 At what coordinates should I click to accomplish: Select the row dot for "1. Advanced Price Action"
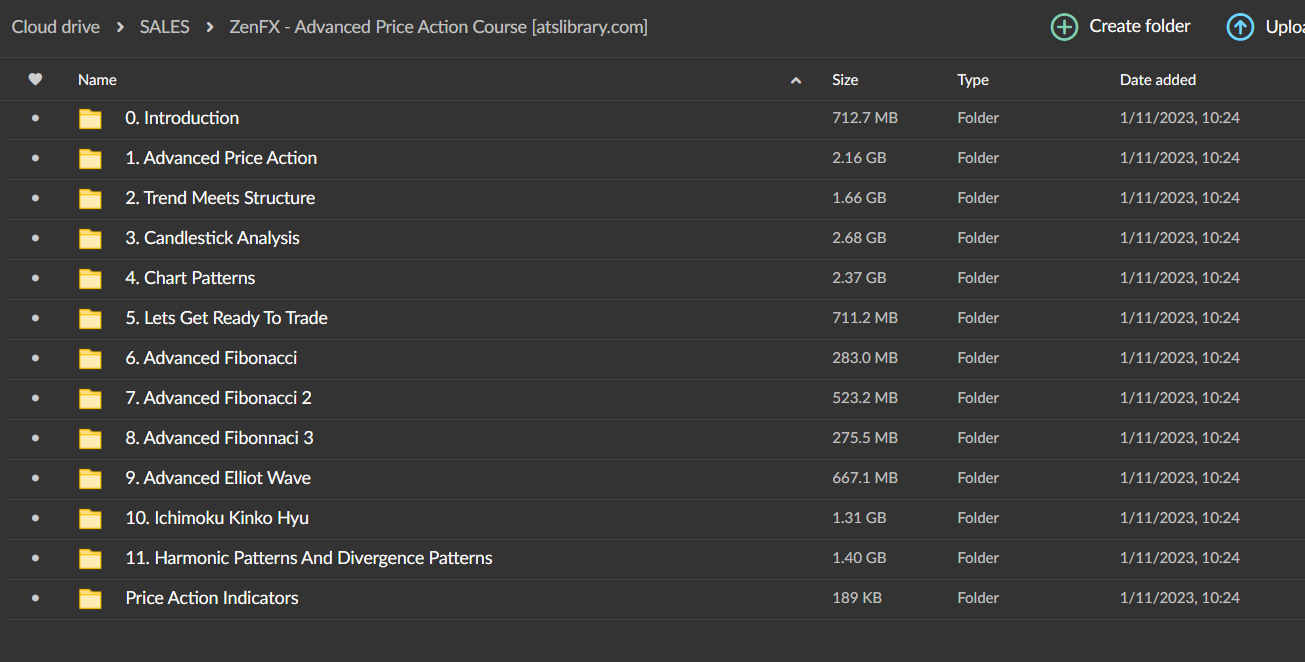click(35, 158)
